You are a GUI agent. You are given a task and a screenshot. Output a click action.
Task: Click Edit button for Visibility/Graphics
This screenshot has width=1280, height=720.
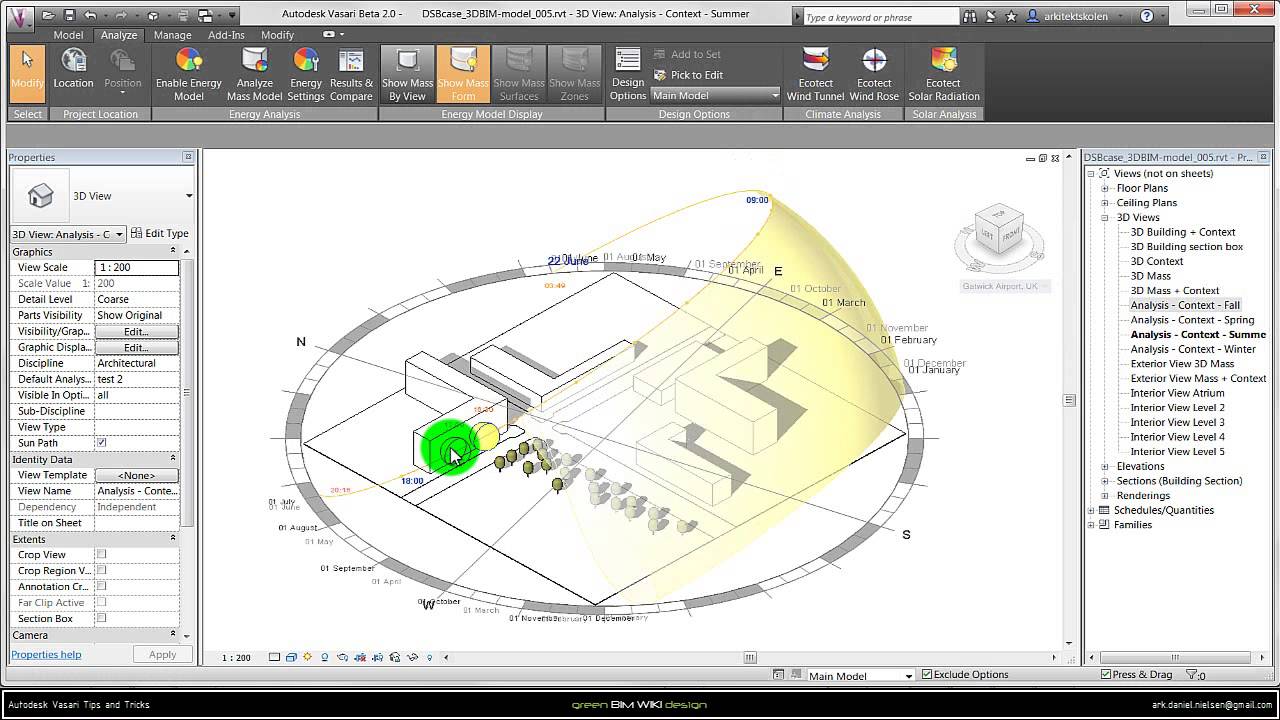click(136, 331)
